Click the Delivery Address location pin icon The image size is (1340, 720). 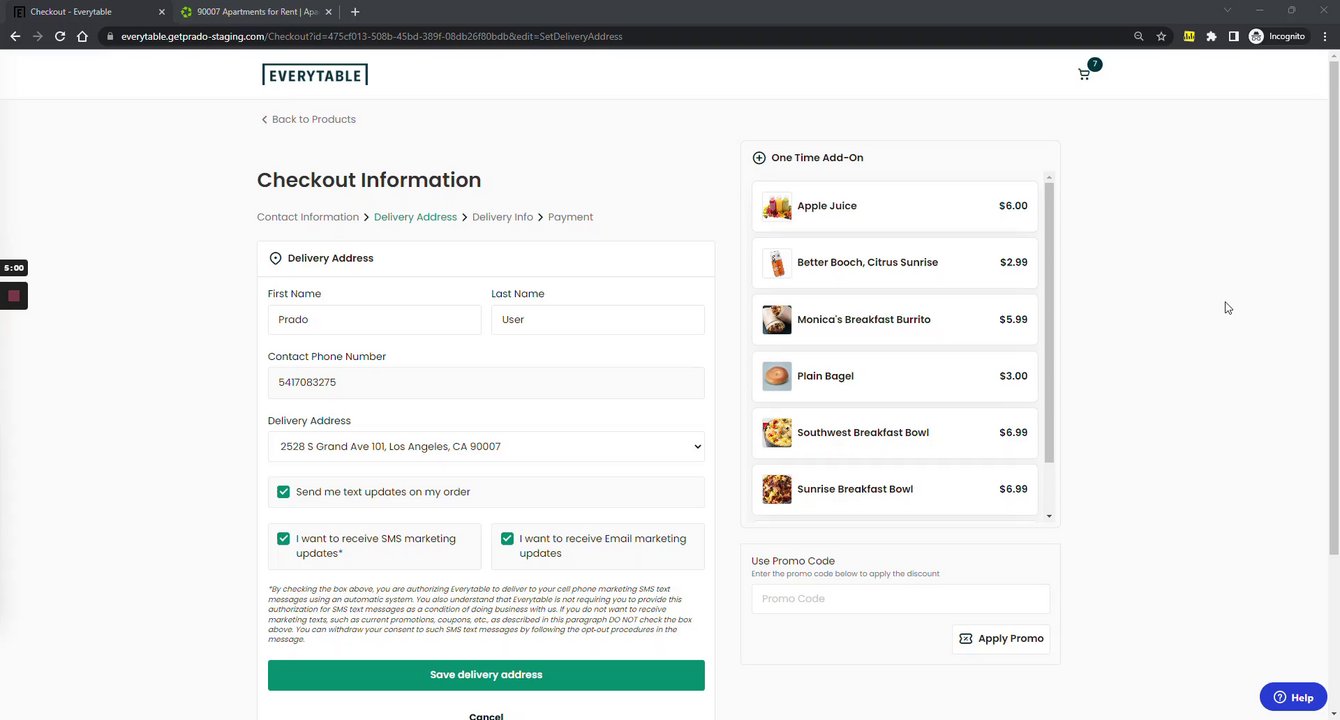click(275, 258)
